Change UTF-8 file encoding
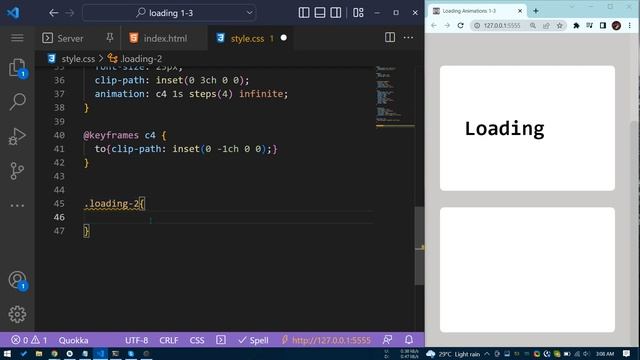Screen dimensions: 640x360 click(x=136, y=340)
